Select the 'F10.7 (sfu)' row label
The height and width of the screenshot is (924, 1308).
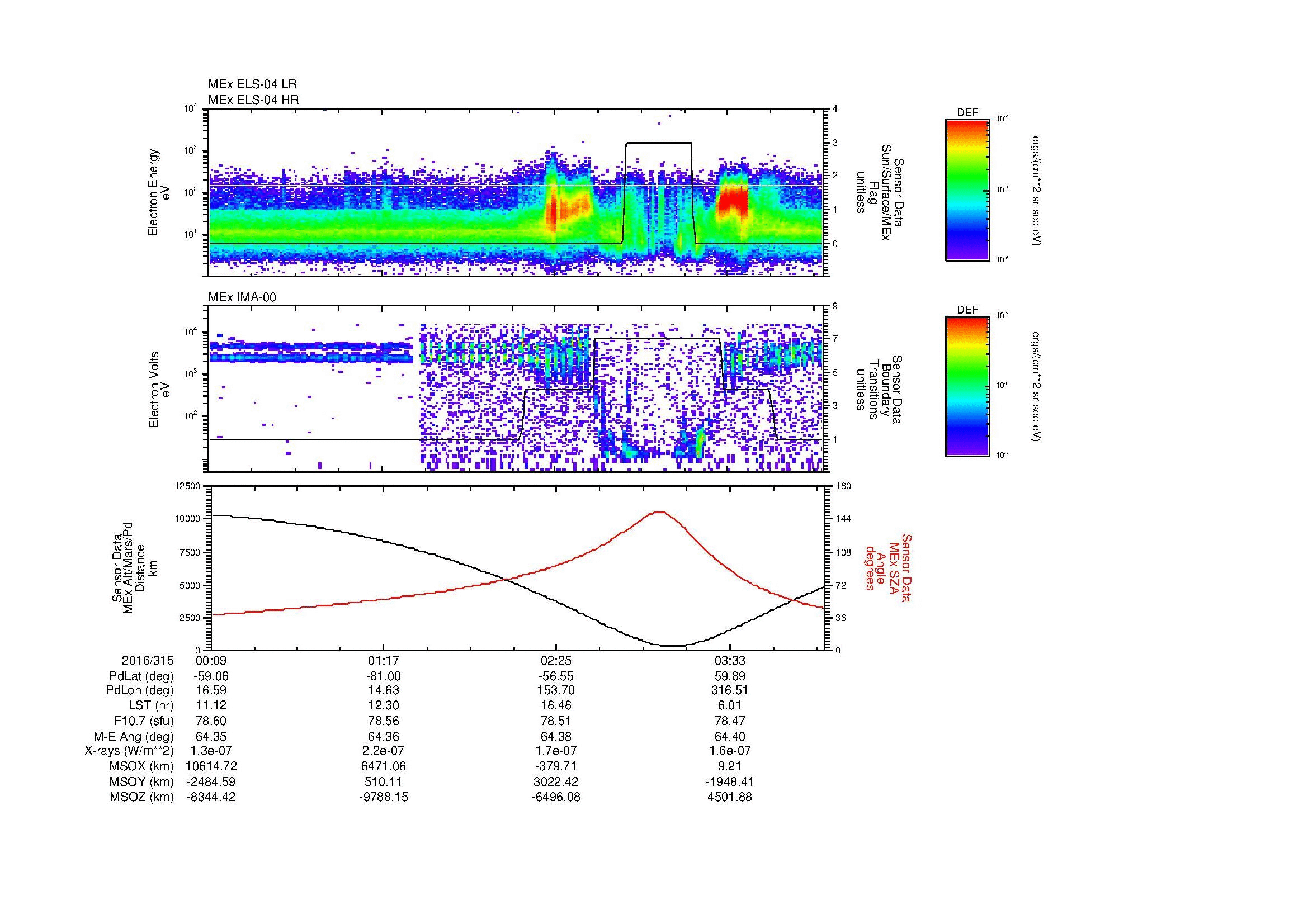pyautogui.click(x=144, y=721)
